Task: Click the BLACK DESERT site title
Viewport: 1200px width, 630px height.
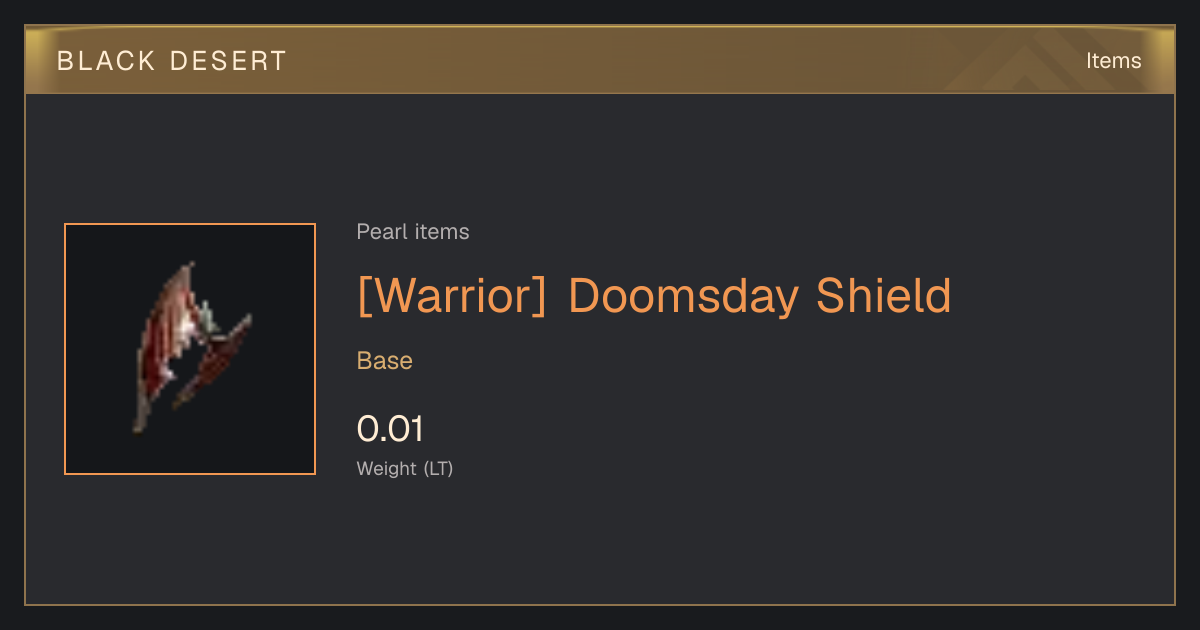Action: 172,61
